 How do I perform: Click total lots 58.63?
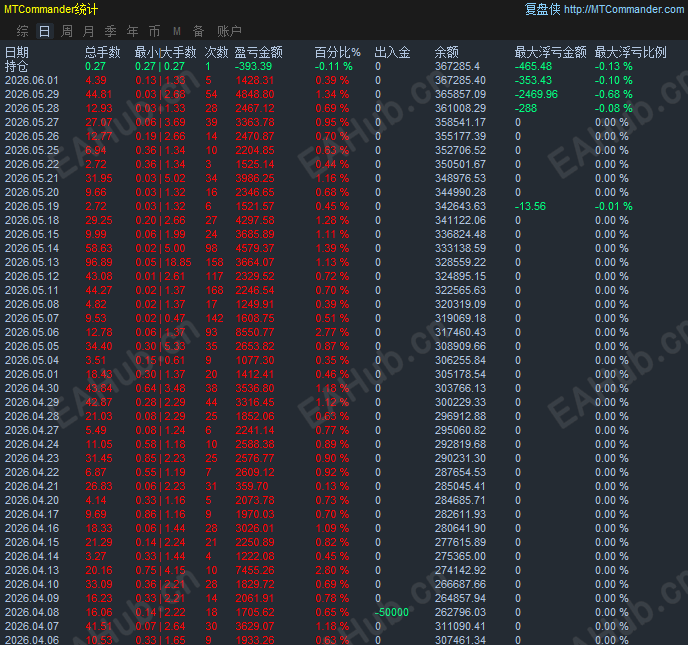(x=99, y=248)
